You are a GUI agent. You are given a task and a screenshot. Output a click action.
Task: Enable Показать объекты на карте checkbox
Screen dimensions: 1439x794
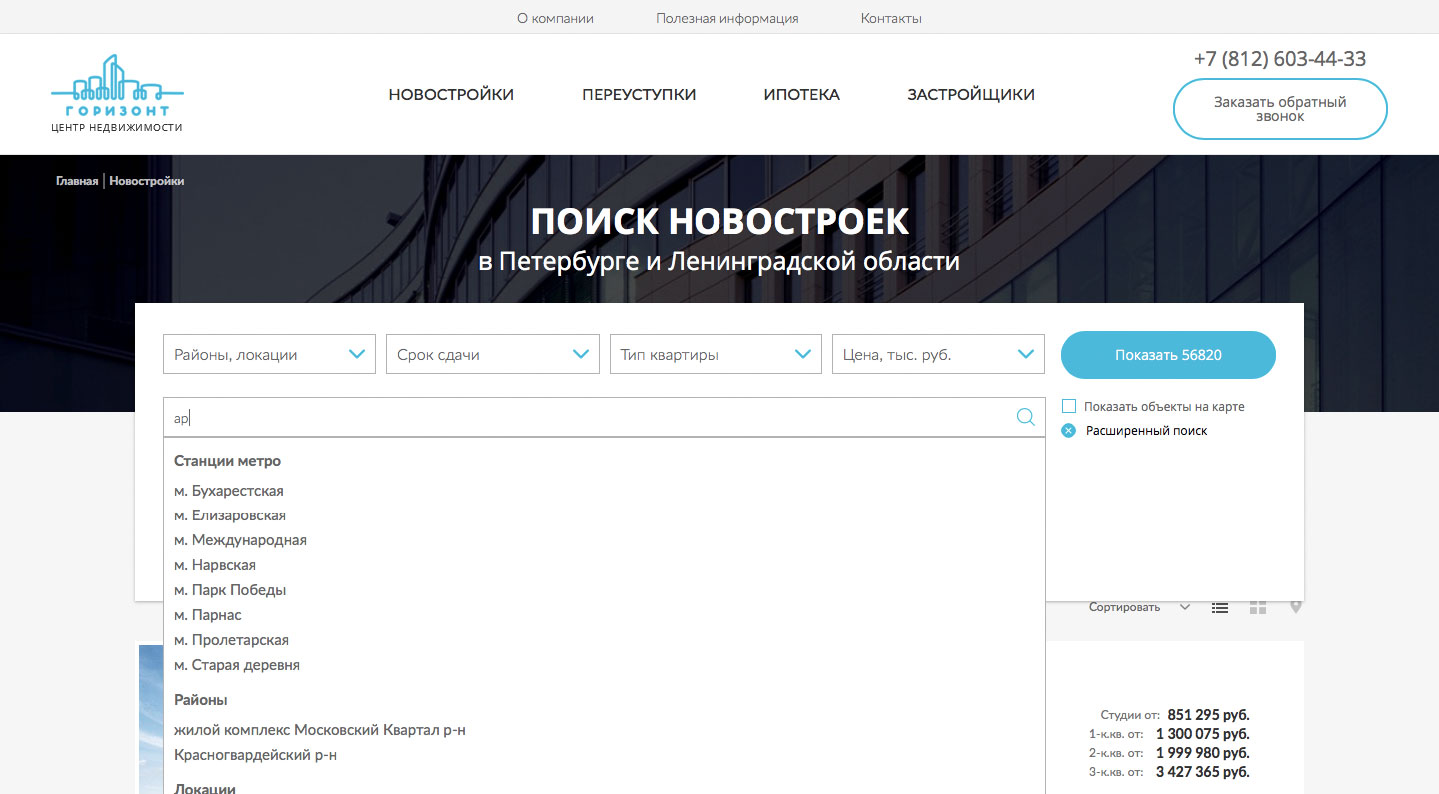1068,406
